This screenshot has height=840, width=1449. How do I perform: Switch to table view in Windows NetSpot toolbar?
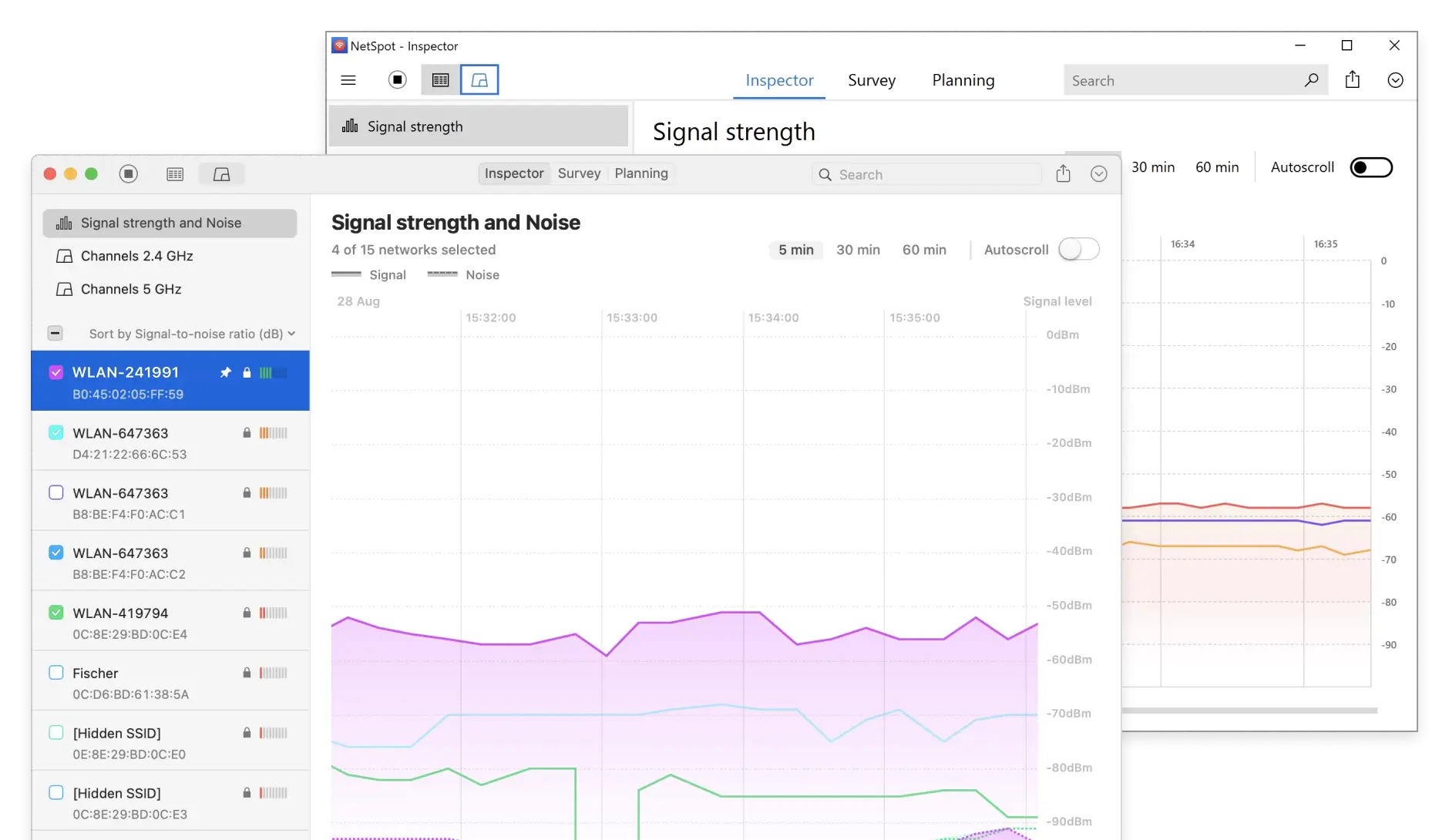coord(440,80)
